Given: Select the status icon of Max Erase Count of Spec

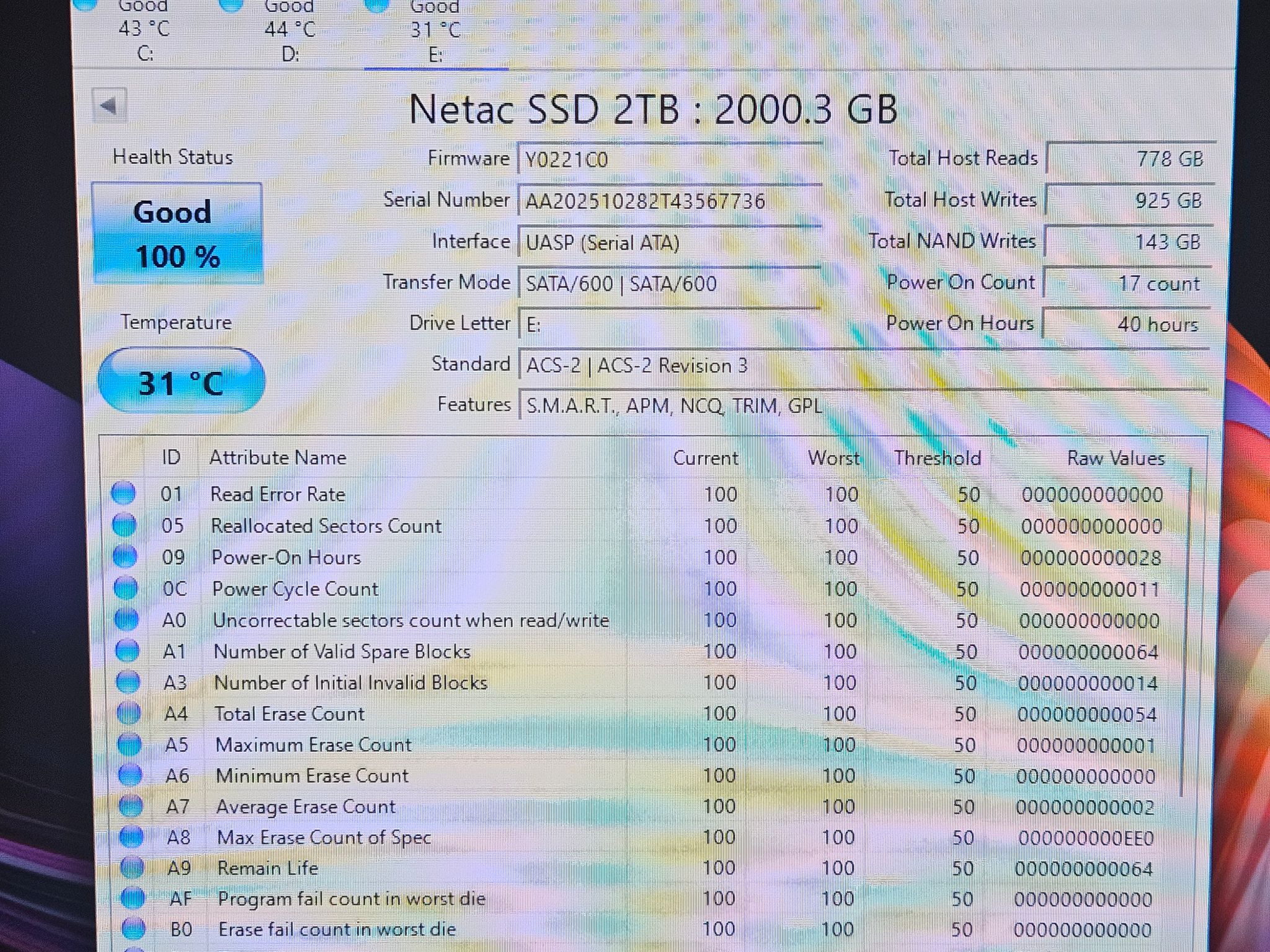Looking at the screenshot, I should click(x=131, y=837).
